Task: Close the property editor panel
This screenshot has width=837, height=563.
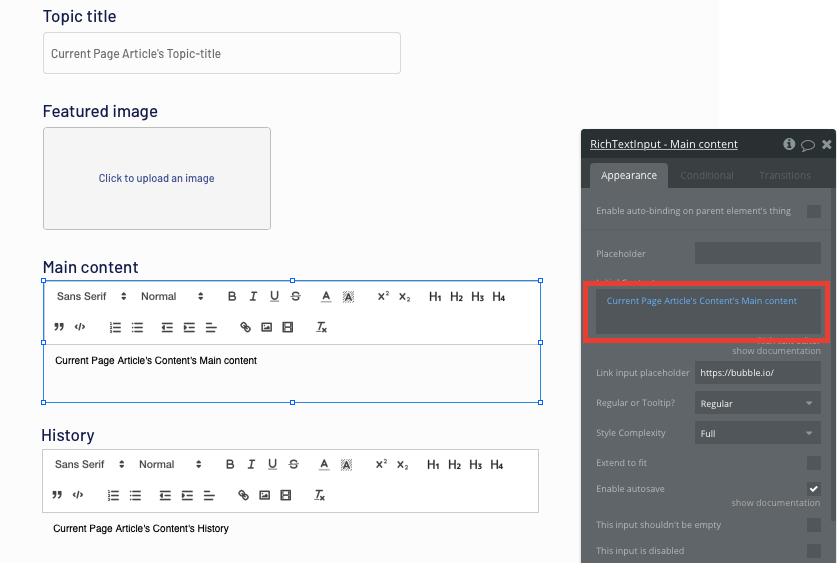Action: pos(826,144)
